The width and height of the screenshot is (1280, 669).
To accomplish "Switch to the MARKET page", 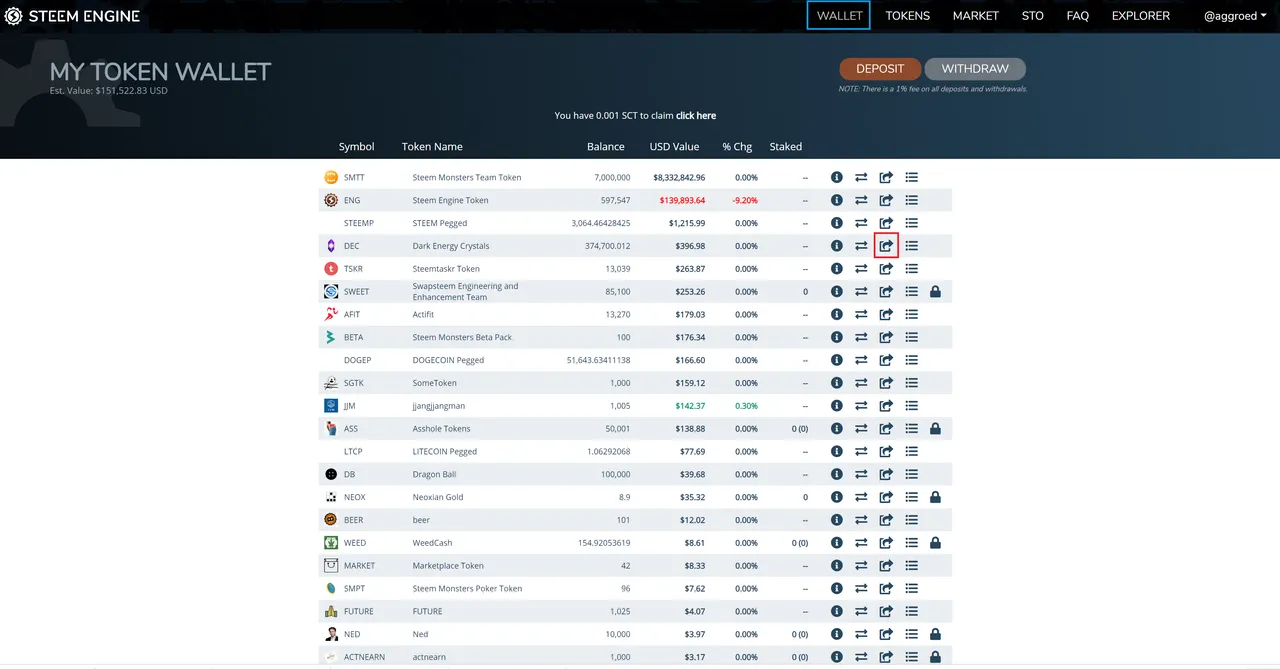I will 976,16.
